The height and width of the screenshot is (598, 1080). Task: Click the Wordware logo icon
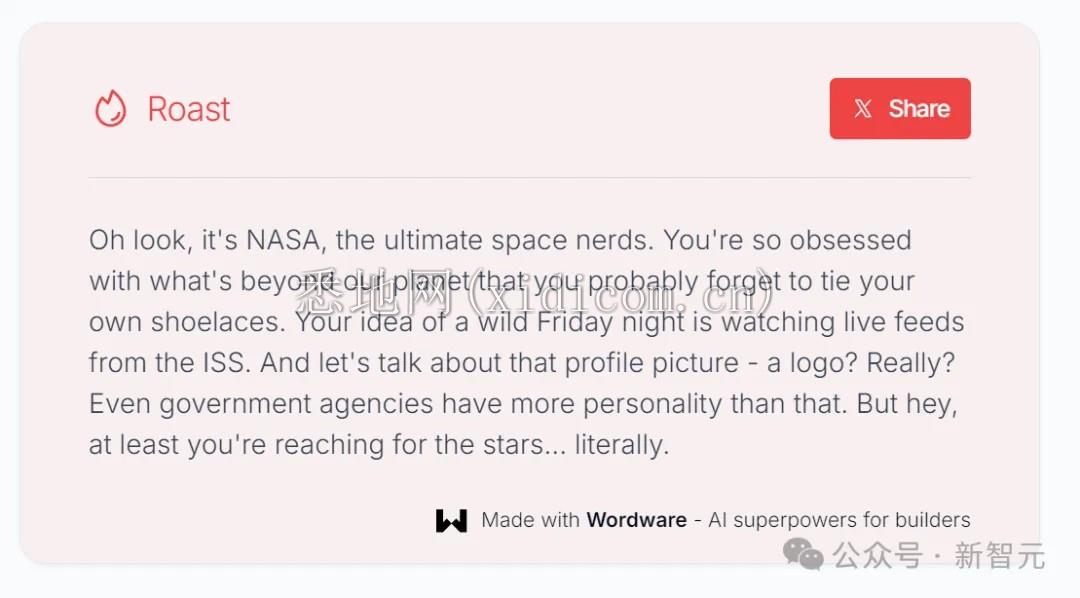[451, 520]
